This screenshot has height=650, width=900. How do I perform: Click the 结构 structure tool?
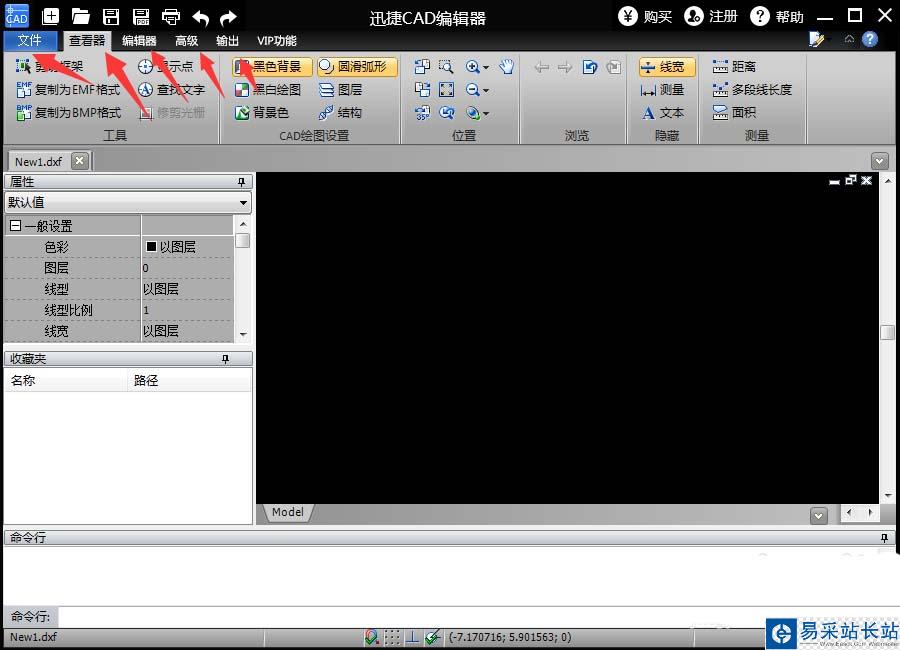tap(341, 113)
